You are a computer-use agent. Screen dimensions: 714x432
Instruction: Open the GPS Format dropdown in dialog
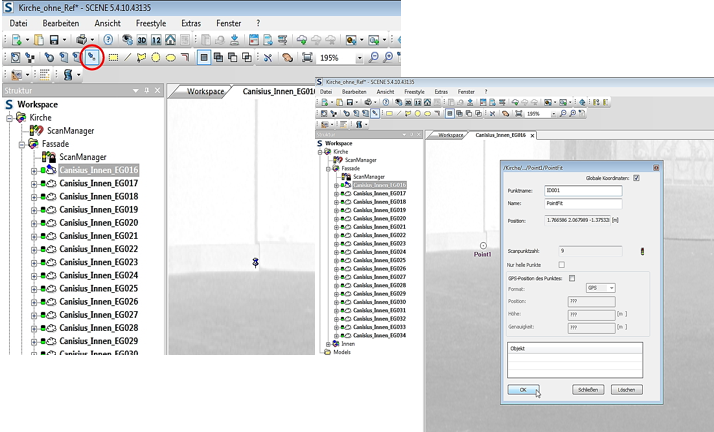[611, 288]
